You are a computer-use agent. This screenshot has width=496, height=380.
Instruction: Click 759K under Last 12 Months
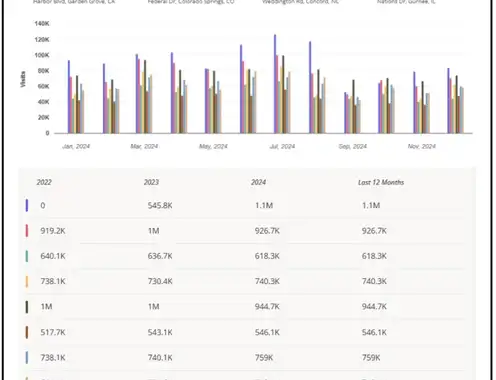[371, 358]
